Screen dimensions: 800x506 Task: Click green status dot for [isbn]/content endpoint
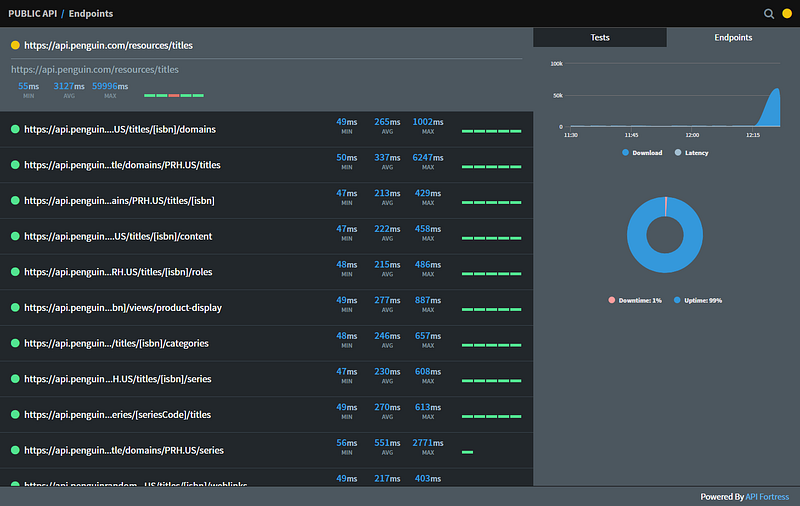(15, 236)
